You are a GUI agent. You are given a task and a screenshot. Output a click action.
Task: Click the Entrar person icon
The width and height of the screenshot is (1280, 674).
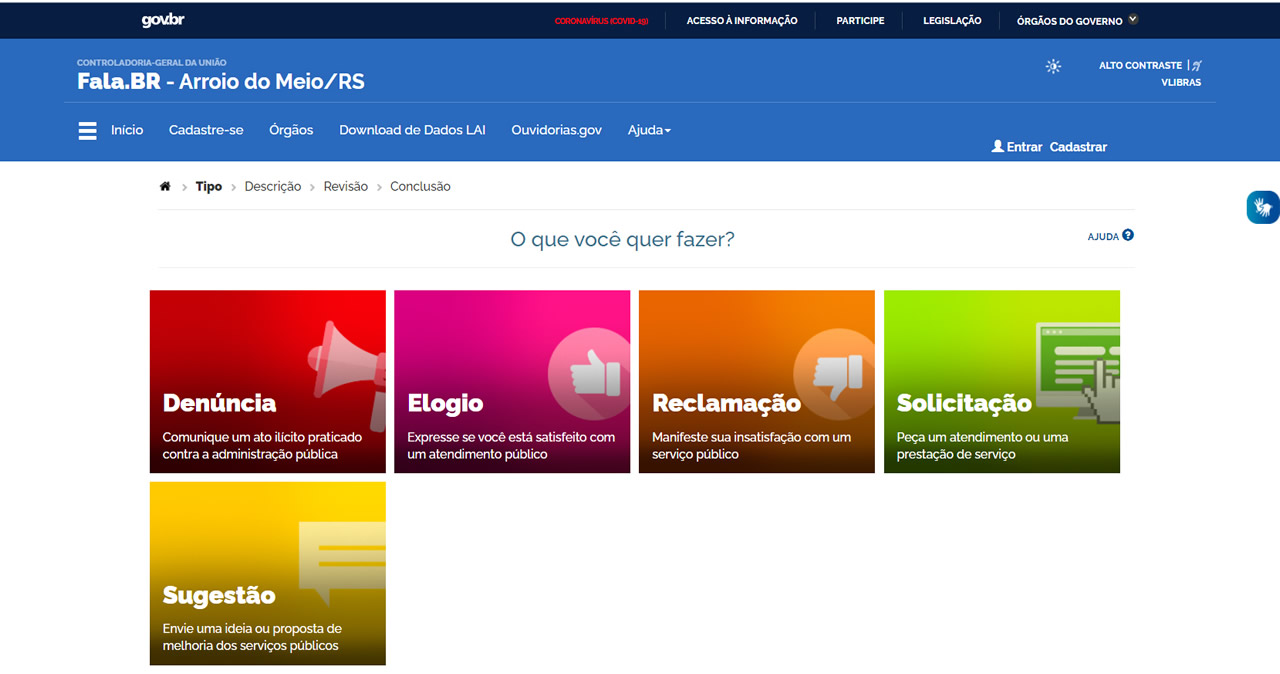[x=997, y=146]
